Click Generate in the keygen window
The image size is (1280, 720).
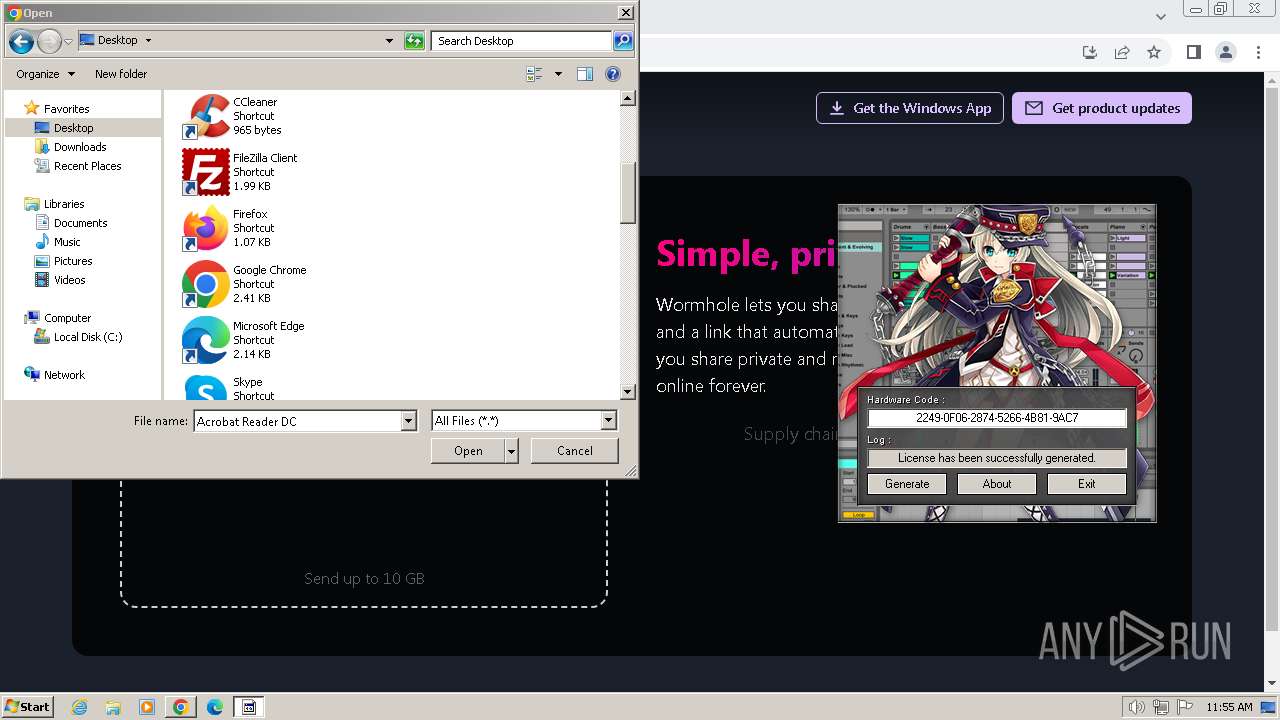point(907,484)
